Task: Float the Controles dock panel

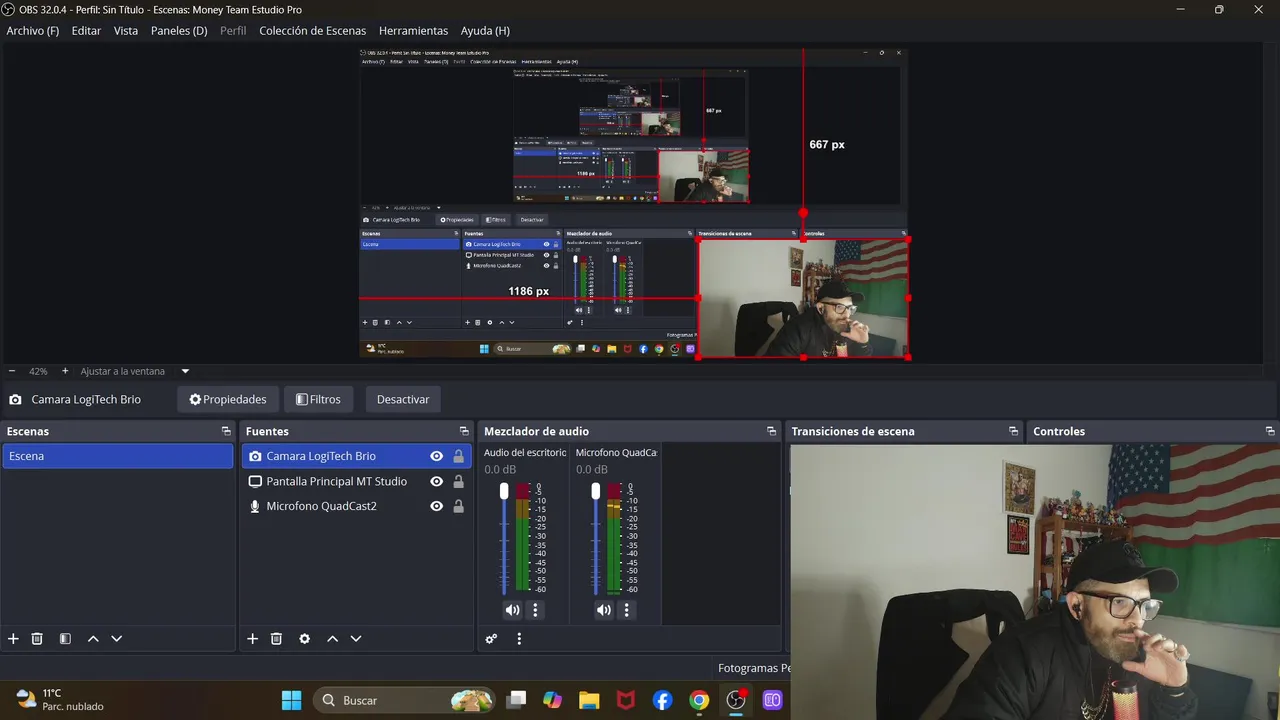Action: [1270, 431]
